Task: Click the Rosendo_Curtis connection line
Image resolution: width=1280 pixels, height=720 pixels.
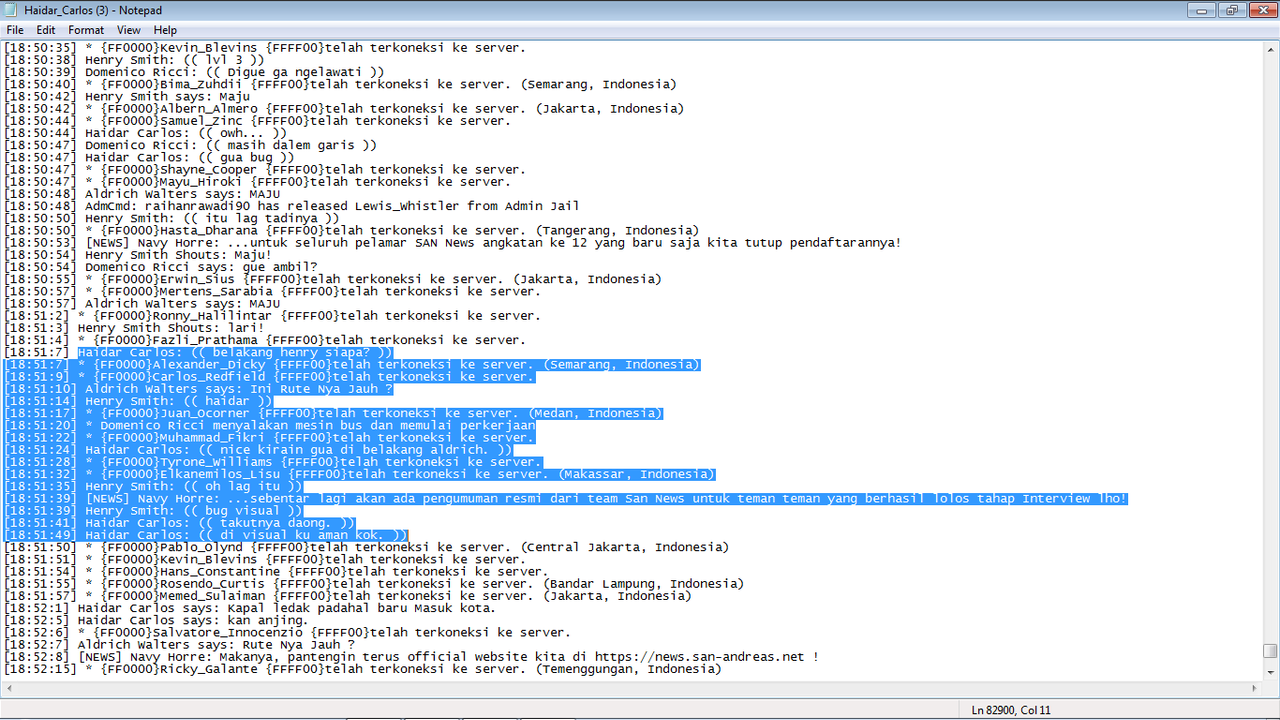Action: click(x=374, y=584)
